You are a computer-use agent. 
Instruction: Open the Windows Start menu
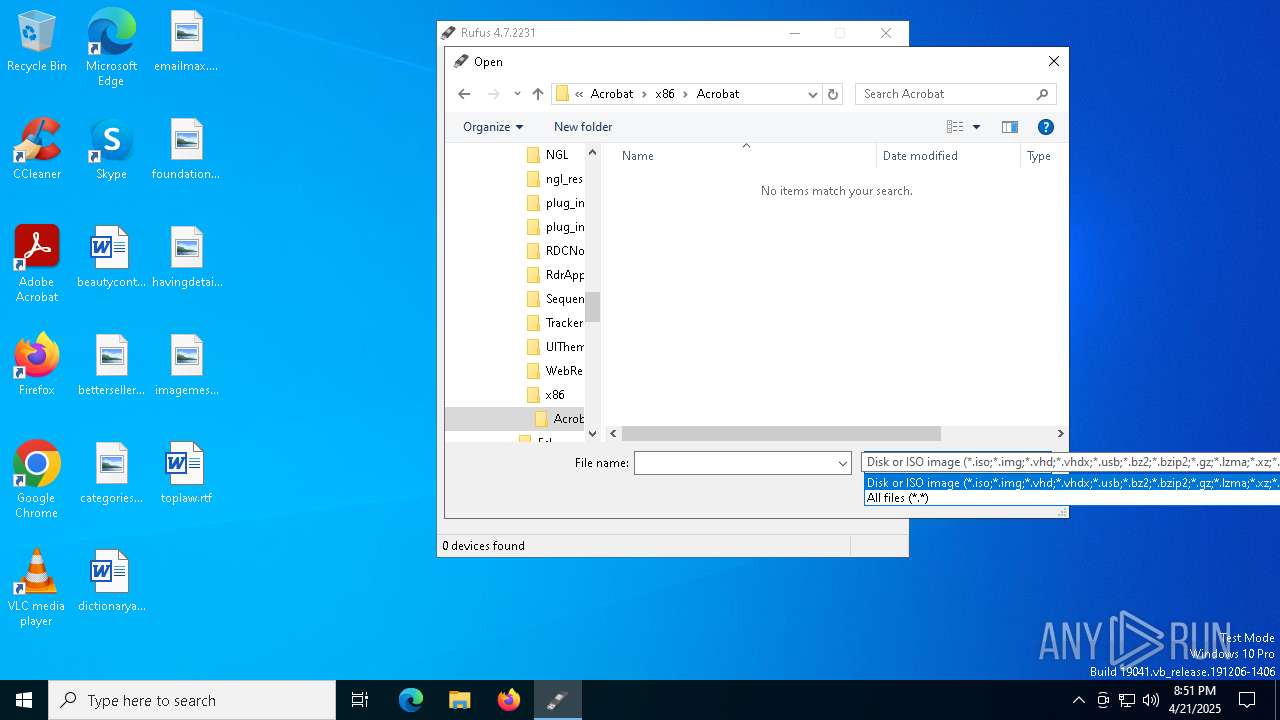click(x=24, y=700)
